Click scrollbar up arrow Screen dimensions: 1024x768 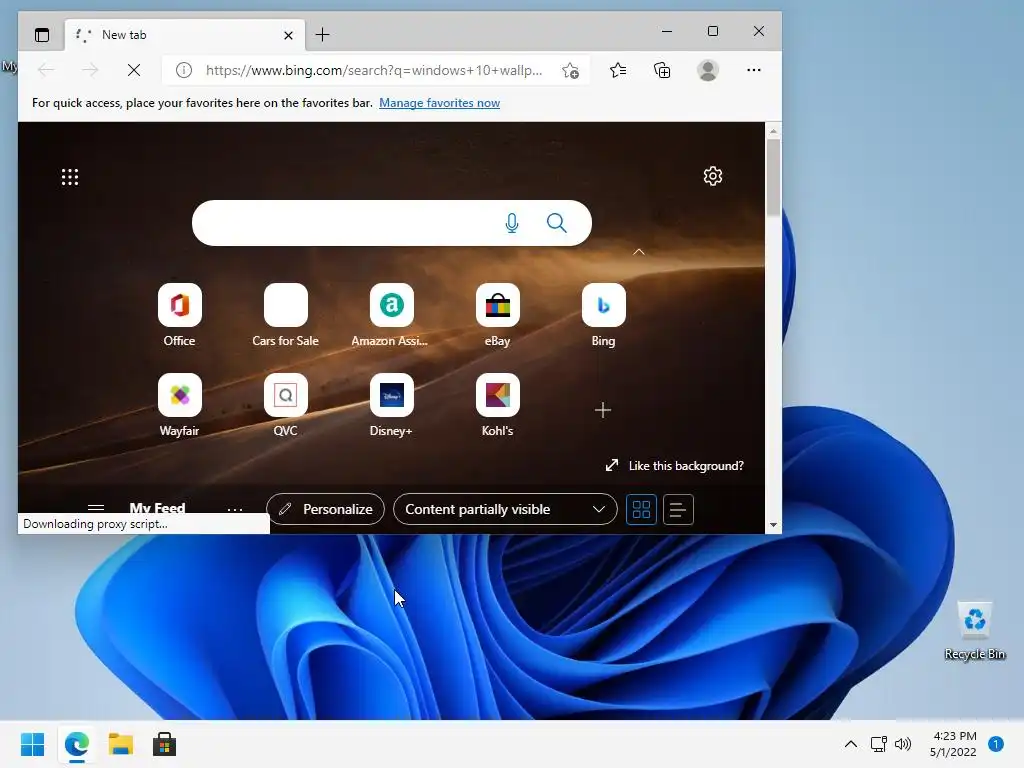pos(773,131)
